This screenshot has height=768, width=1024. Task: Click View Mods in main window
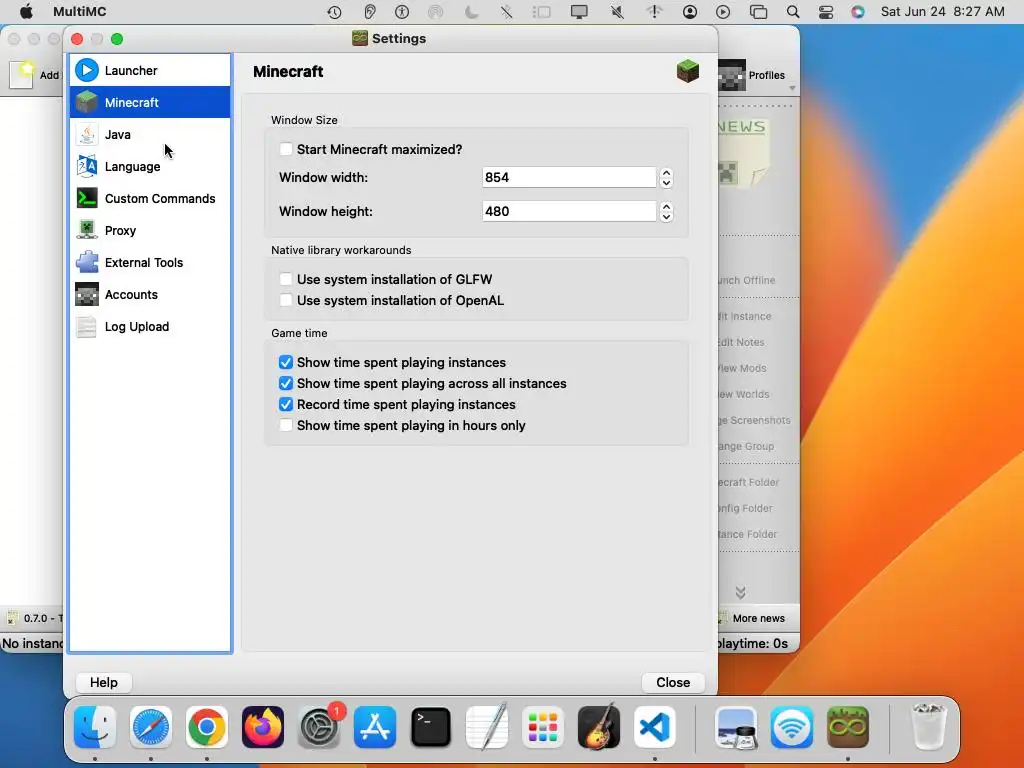[742, 368]
